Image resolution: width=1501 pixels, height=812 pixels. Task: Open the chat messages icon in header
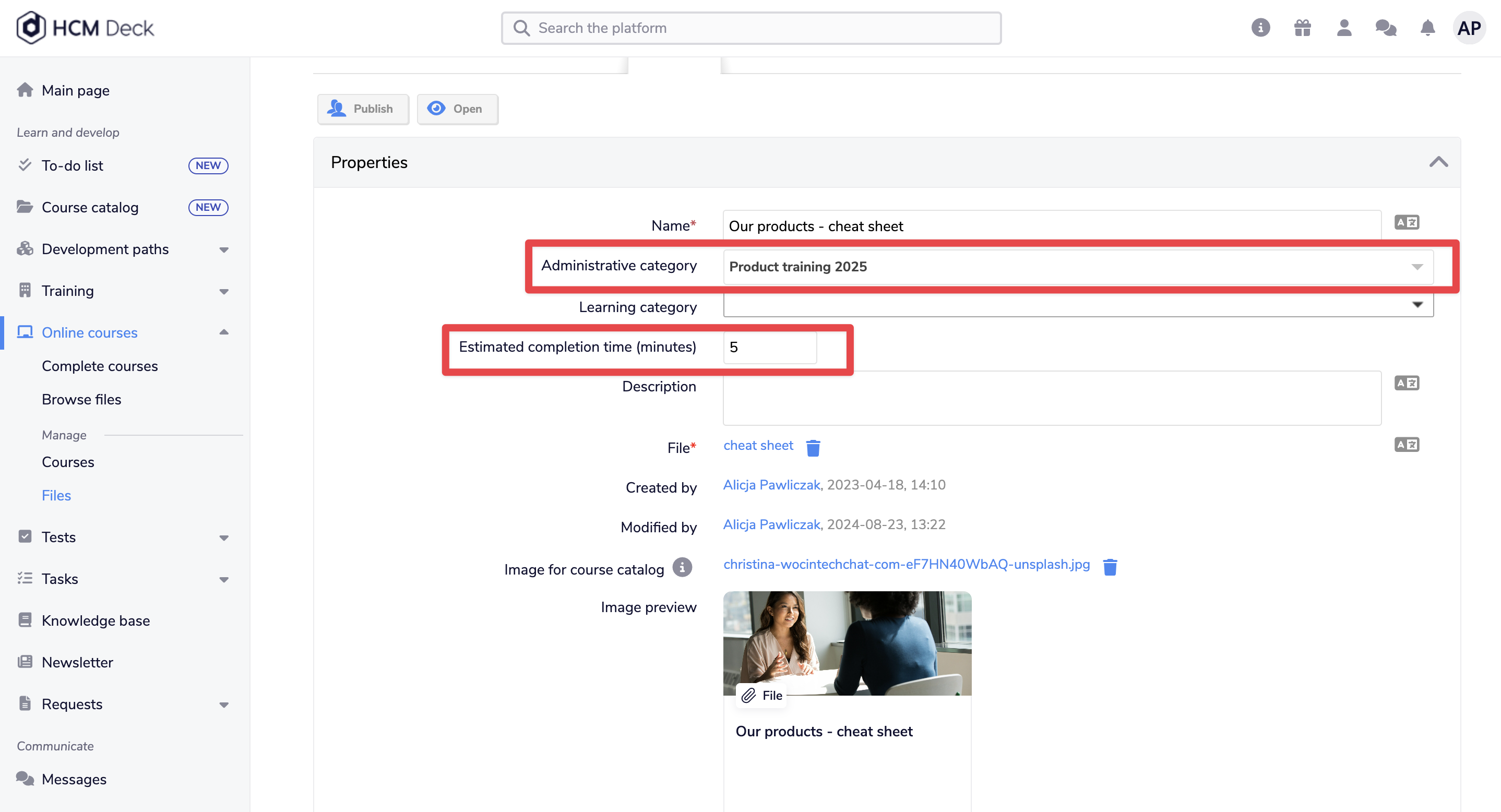pos(1386,28)
